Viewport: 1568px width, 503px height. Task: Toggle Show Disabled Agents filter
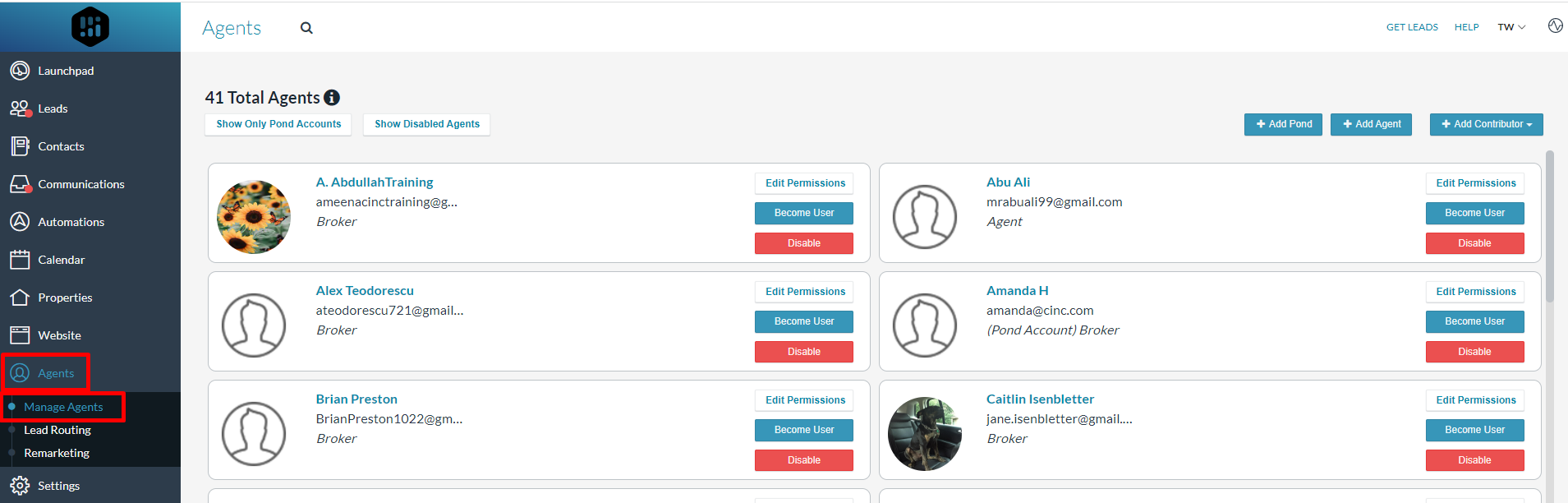427,124
